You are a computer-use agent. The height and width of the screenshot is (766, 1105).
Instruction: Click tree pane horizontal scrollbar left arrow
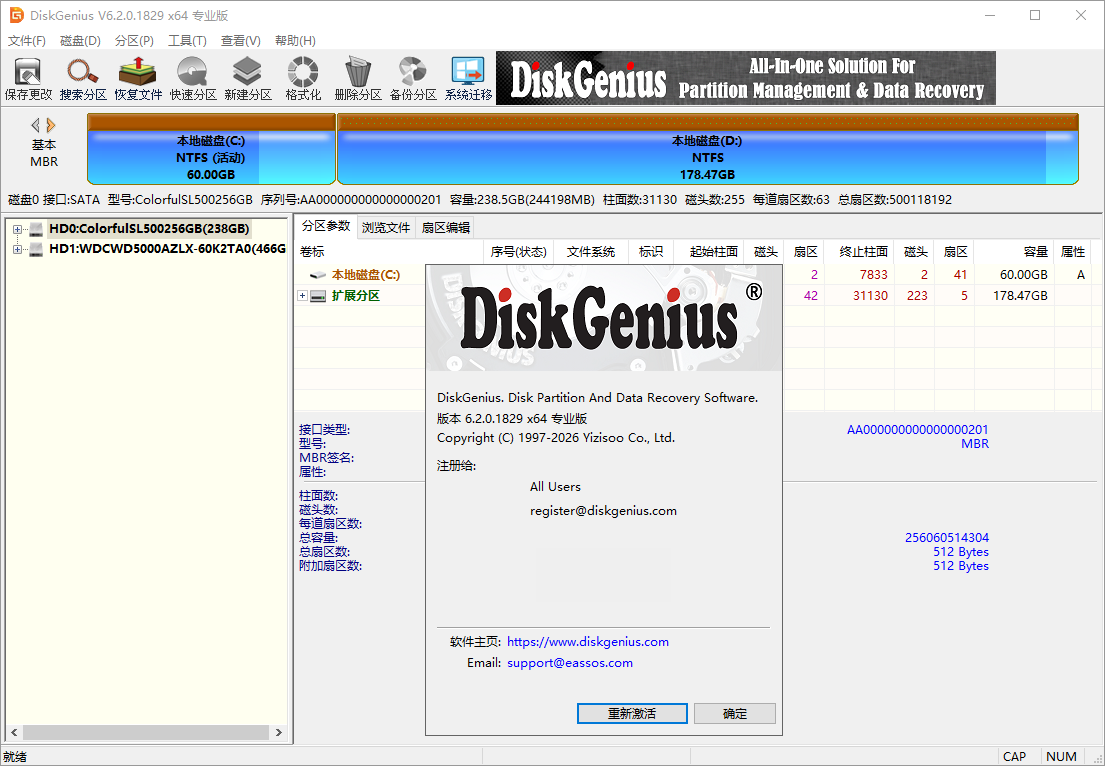click(14, 732)
